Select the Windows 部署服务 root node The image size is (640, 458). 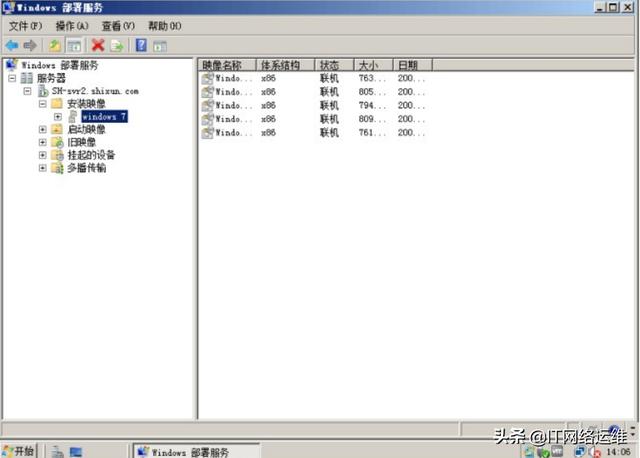(60, 65)
